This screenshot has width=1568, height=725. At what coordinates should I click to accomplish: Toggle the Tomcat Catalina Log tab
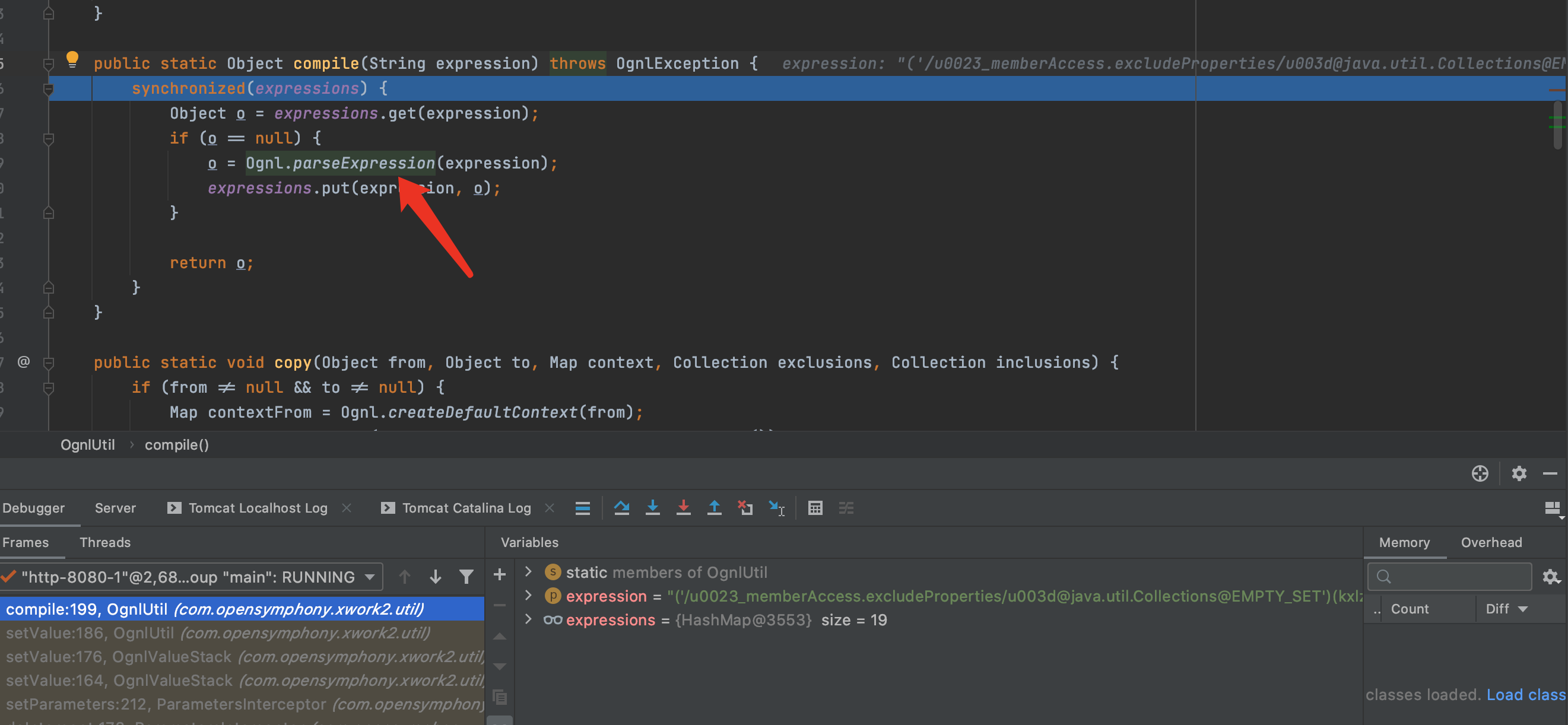coord(465,508)
